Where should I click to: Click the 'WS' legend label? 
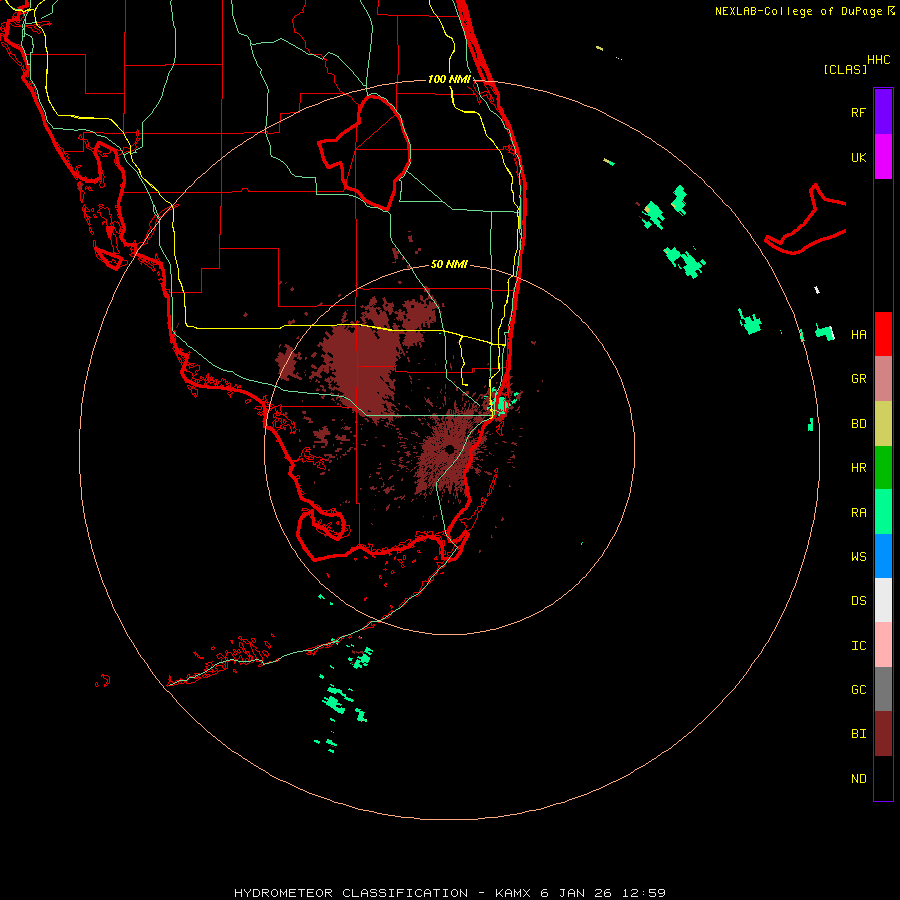(858, 557)
